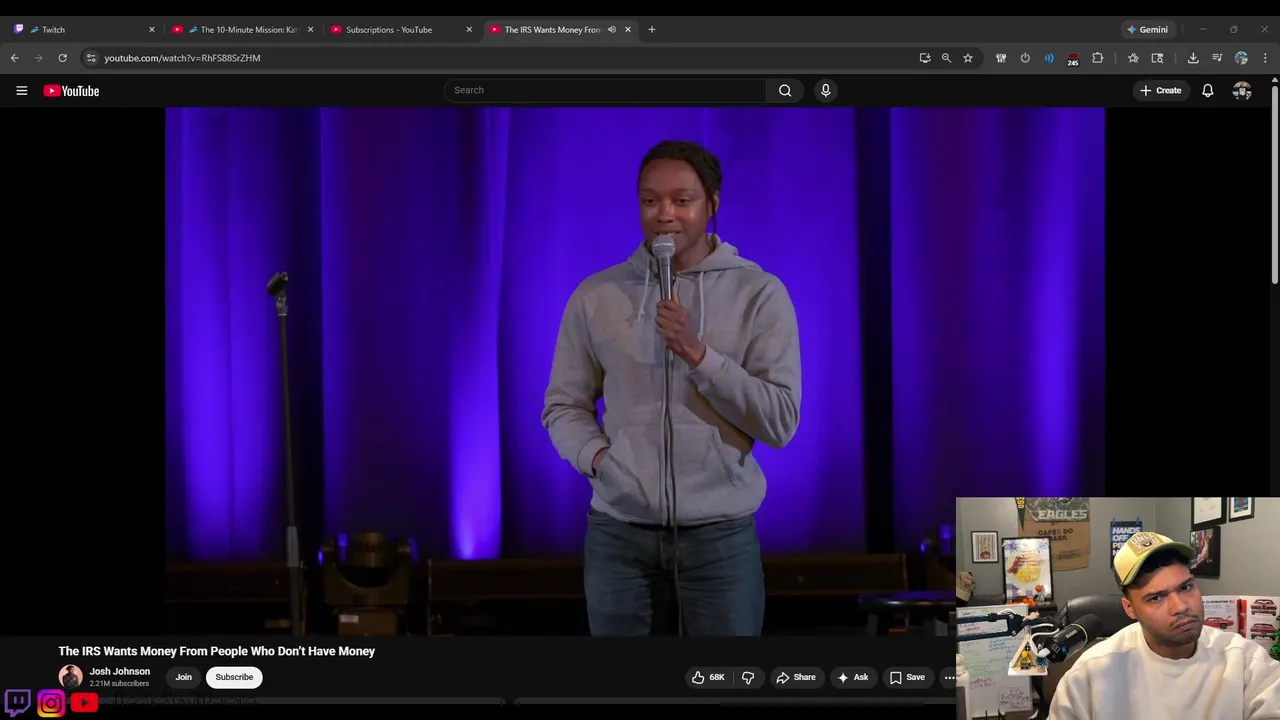Image resolution: width=1280 pixels, height=720 pixels.
Task: Open the Chrome profile avatar
Action: [1241, 58]
